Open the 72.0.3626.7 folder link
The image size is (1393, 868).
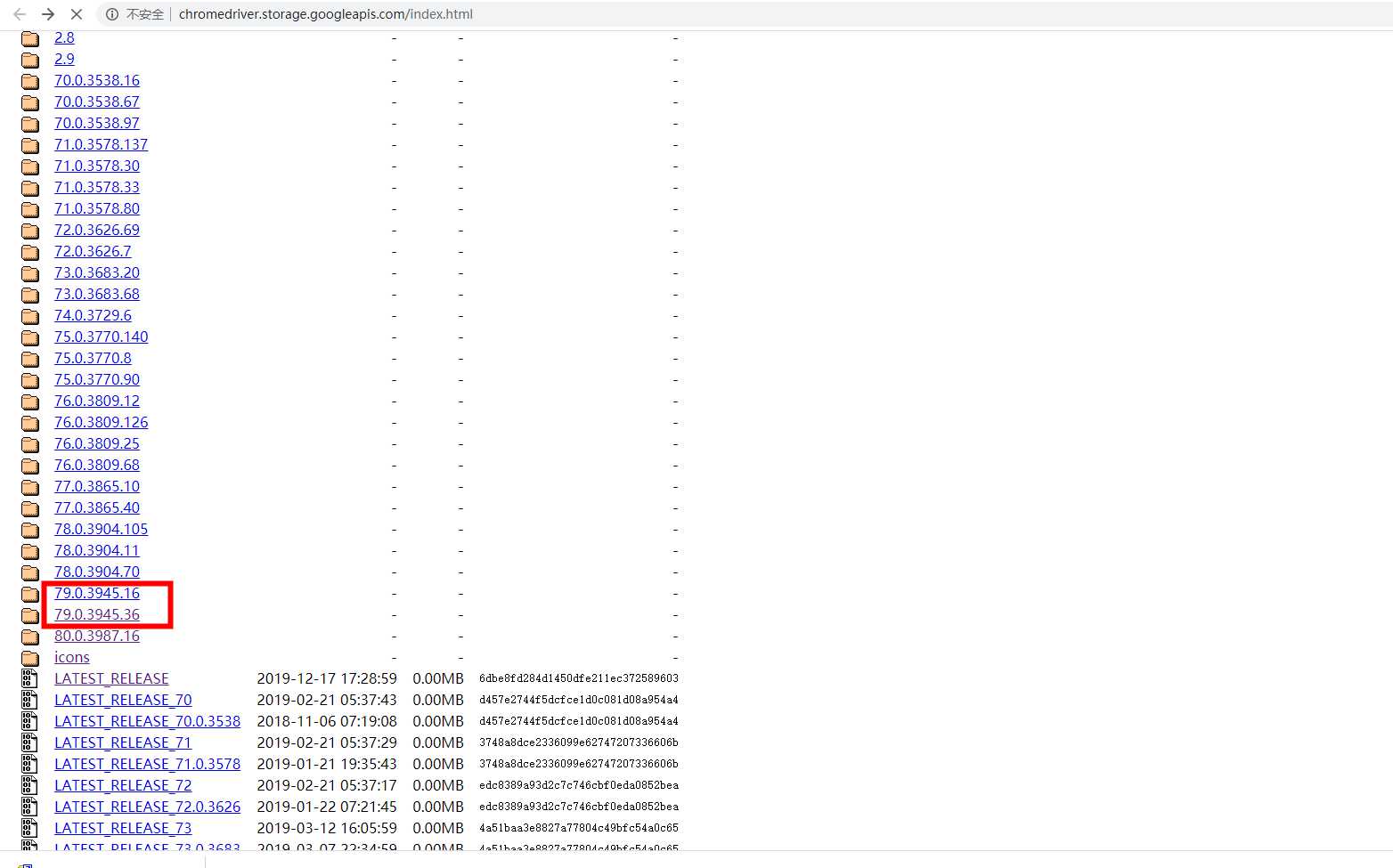coord(93,251)
